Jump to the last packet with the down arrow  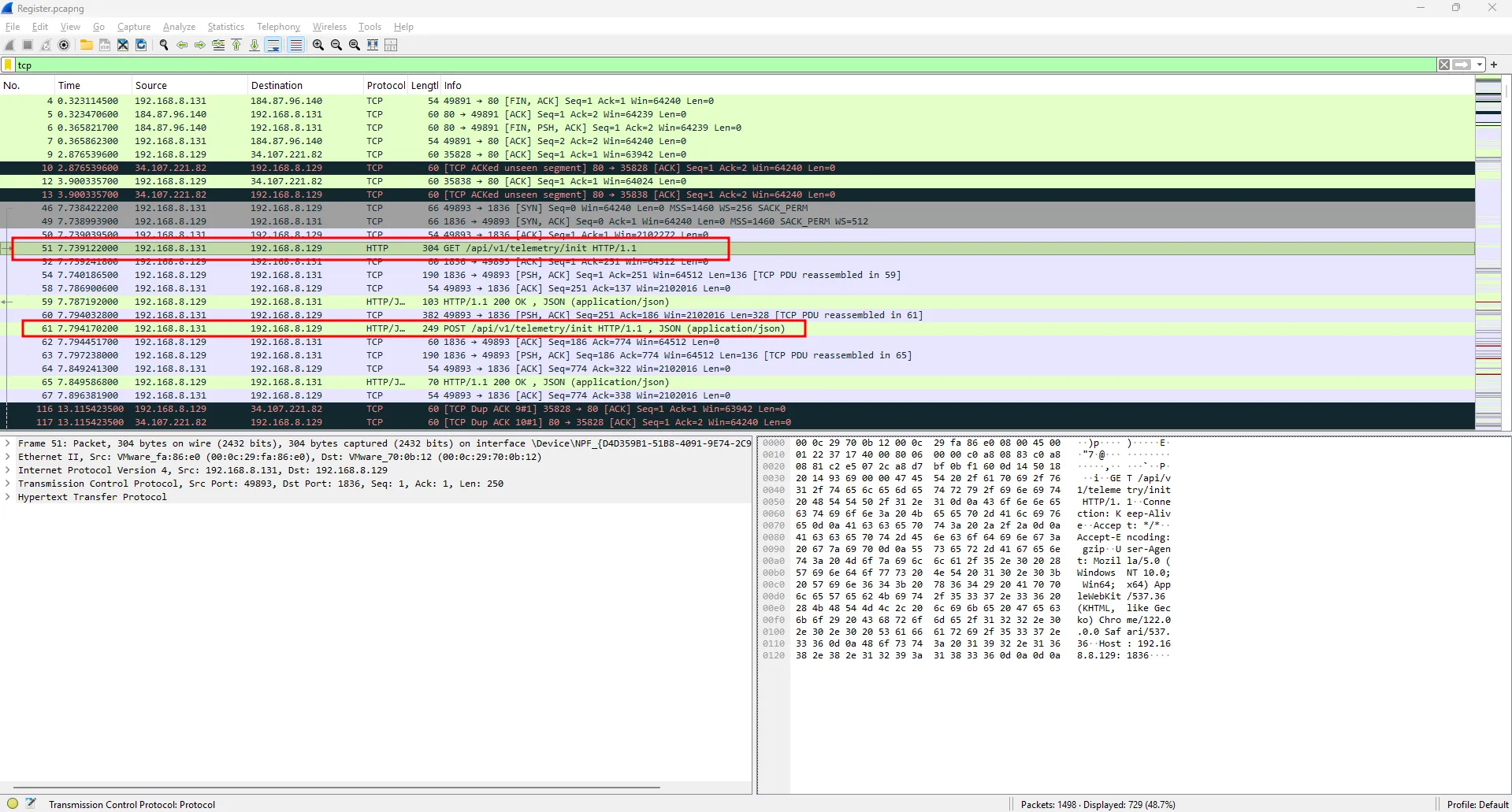click(254, 45)
